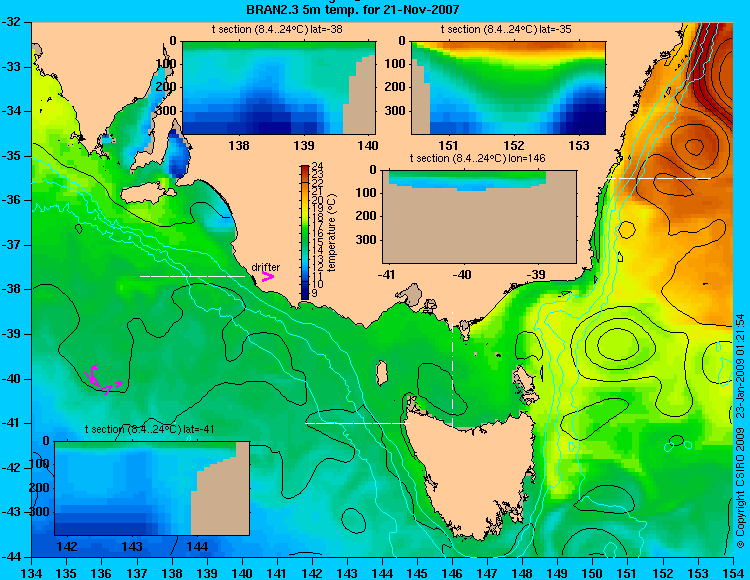Click the 'drifter' label on the map
This screenshot has width=750, height=580.
(266, 267)
